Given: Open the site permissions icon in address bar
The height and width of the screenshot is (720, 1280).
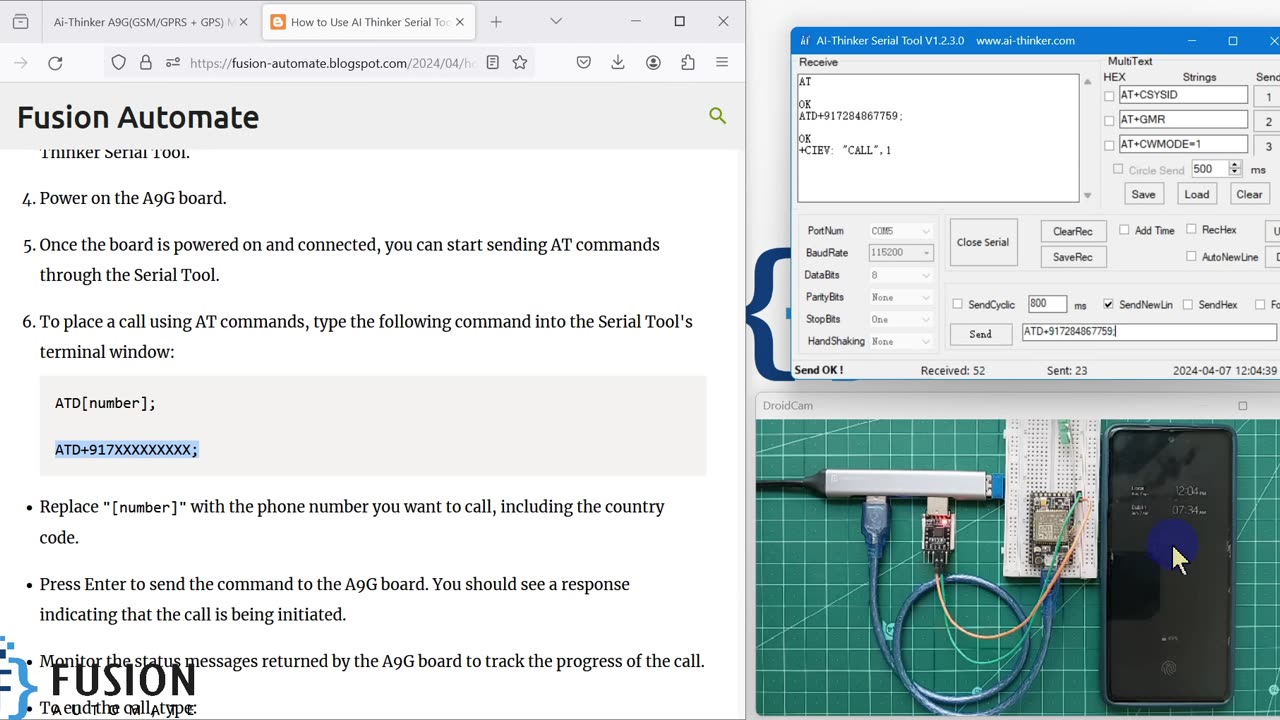Looking at the screenshot, I should [172, 63].
